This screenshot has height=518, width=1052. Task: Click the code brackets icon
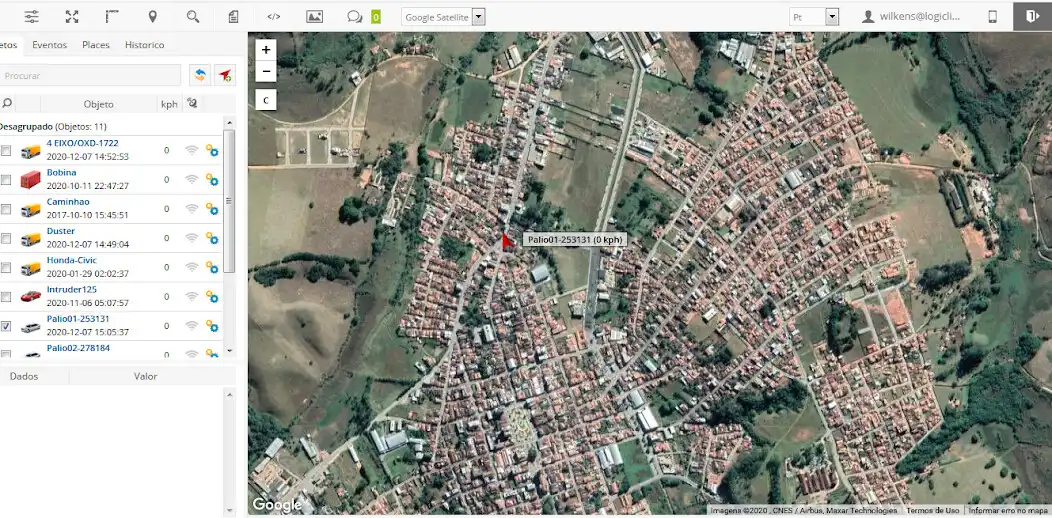pyautogui.click(x=274, y=17)
